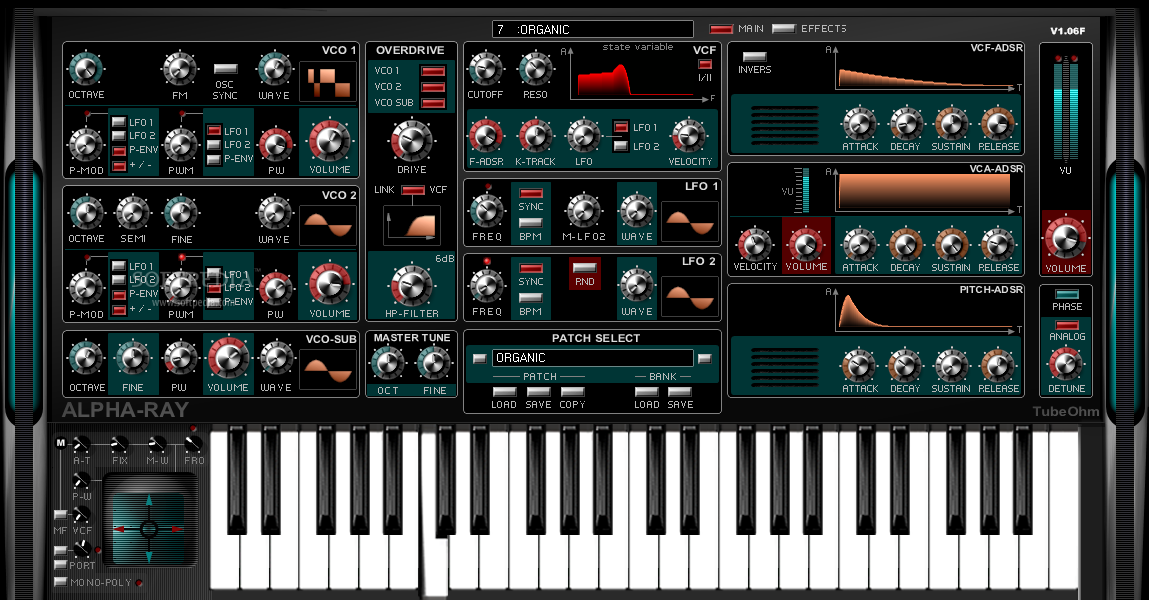Click the PITCH-ADSR DECAY knob
This screenshot has height=600, width=1149.
(x=906, y=366)
